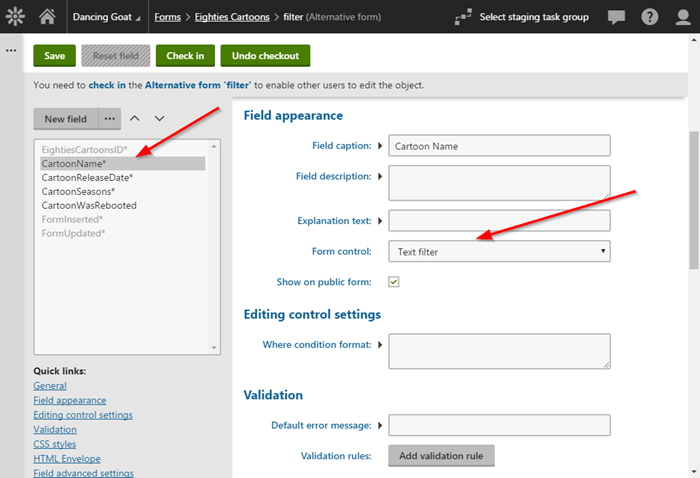Viewport: 700px width, 478px height.
Task: Click the Default error message input
Action: [499, 425]
